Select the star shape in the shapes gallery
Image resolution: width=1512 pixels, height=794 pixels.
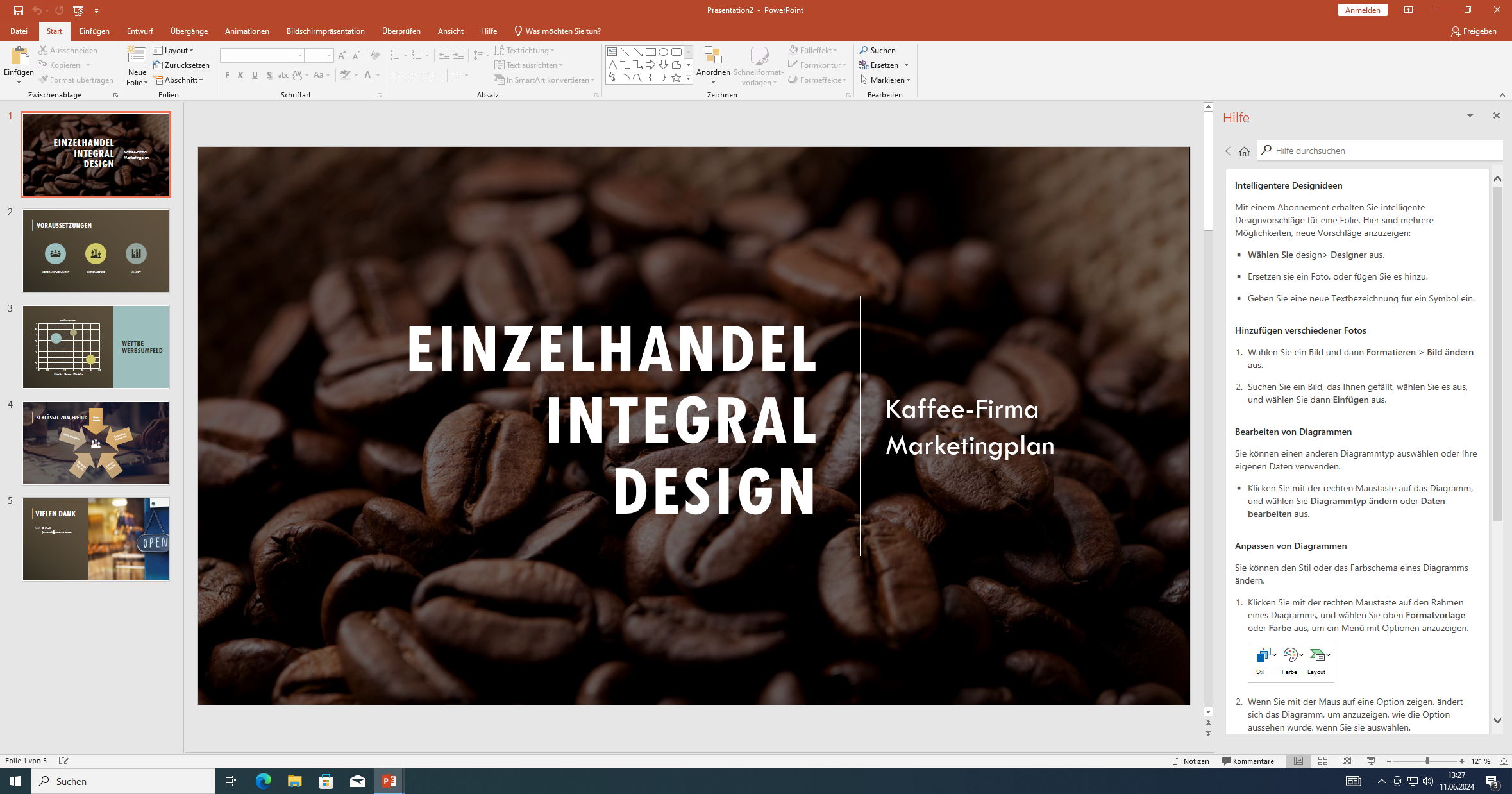click(676, 78)
